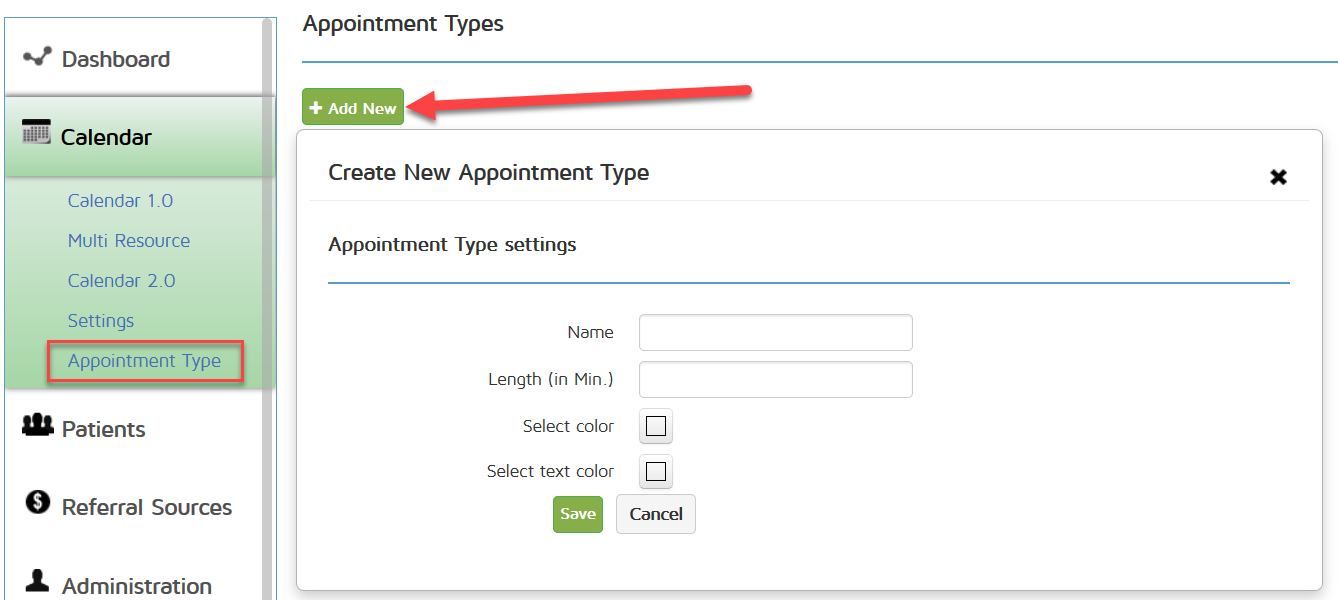Open calendar Settings submenu item
This screenshot has width=1338, height=600.
tap(101, 321)
